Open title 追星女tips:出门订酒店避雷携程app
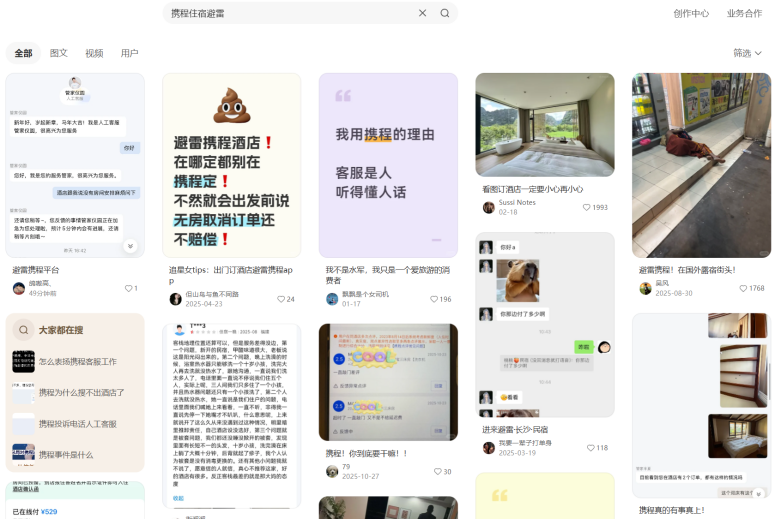 tap(231, 275)
